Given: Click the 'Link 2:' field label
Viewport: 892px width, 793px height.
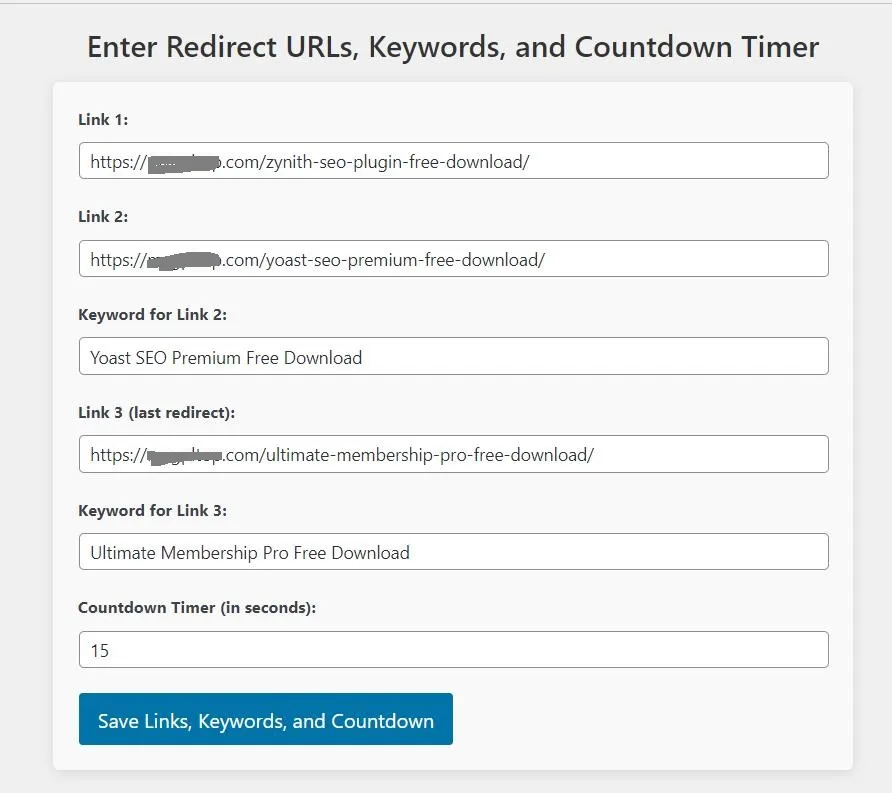Looking at the screenshot, I should [x=103, y=217].
